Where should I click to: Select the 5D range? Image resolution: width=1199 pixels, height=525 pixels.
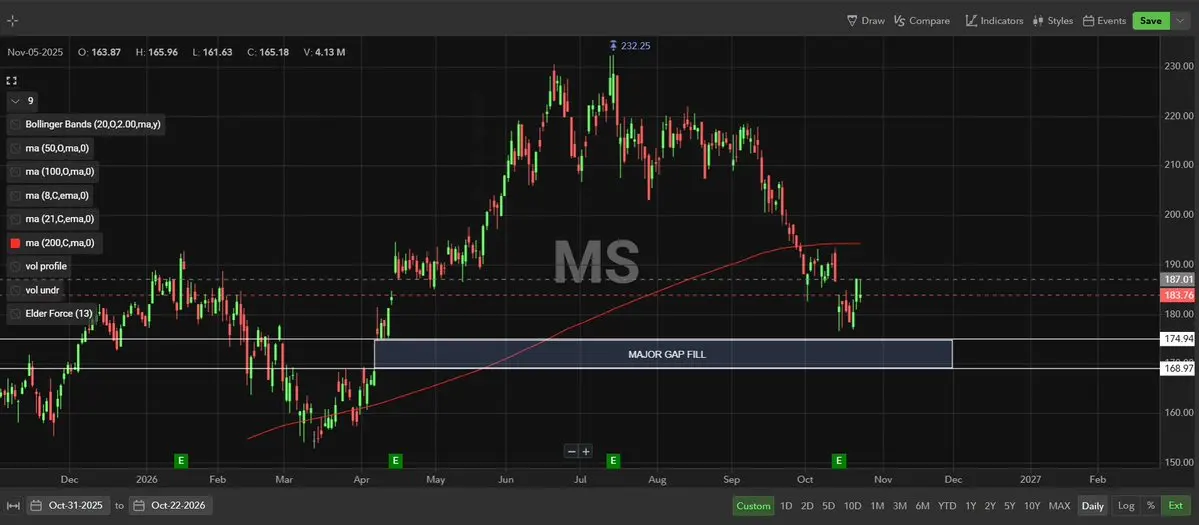828,505
